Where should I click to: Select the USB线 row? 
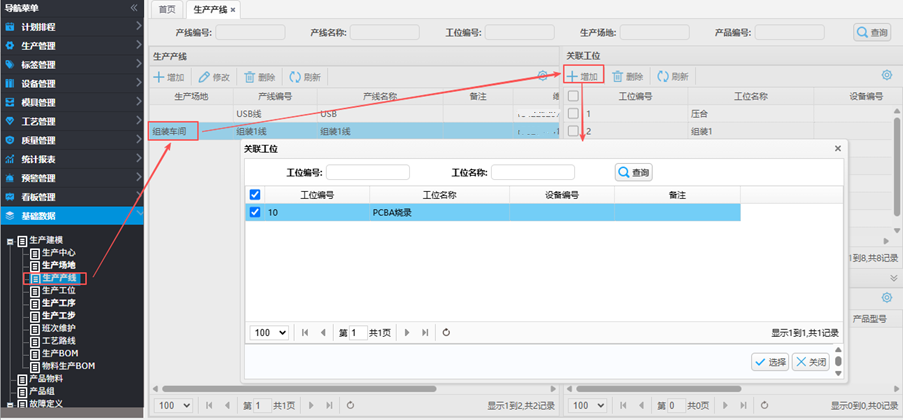coord(354,113)
